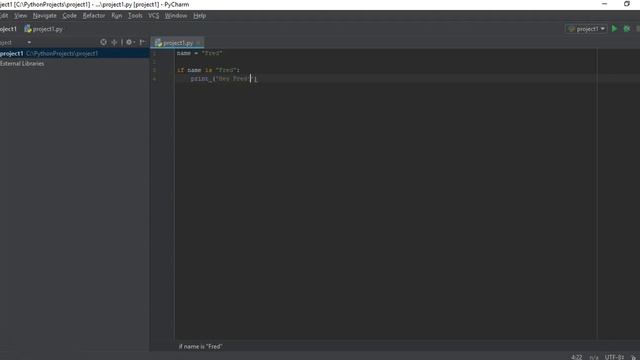Screen dimensions: 640x360
Task: Select project1 root folder in Project tree
Action: [x=75, y=53]
